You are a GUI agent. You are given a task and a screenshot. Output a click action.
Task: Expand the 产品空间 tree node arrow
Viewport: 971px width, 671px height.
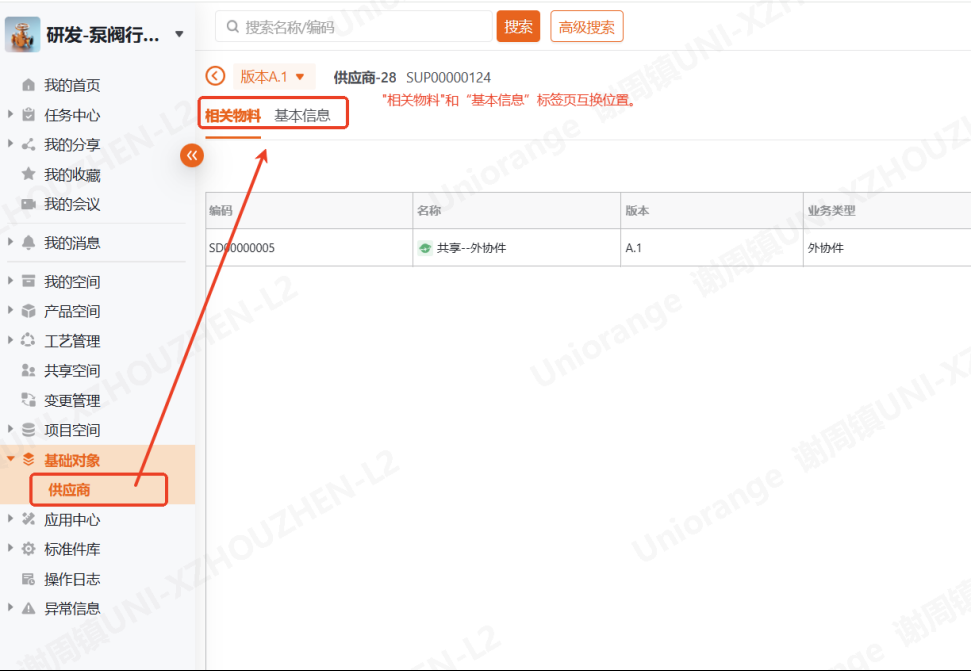(10, 311)
